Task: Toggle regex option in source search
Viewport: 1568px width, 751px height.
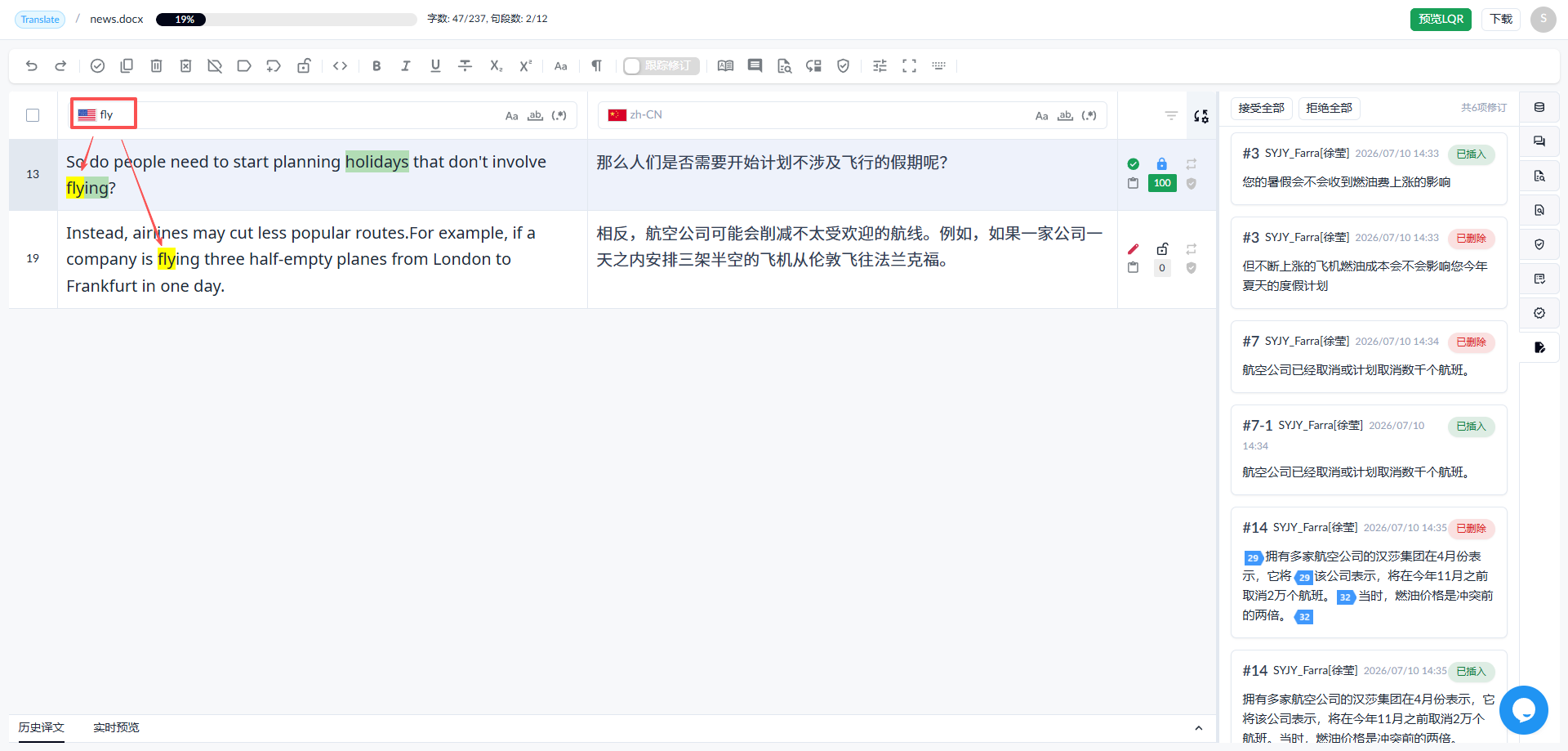Action: (559, 116)
